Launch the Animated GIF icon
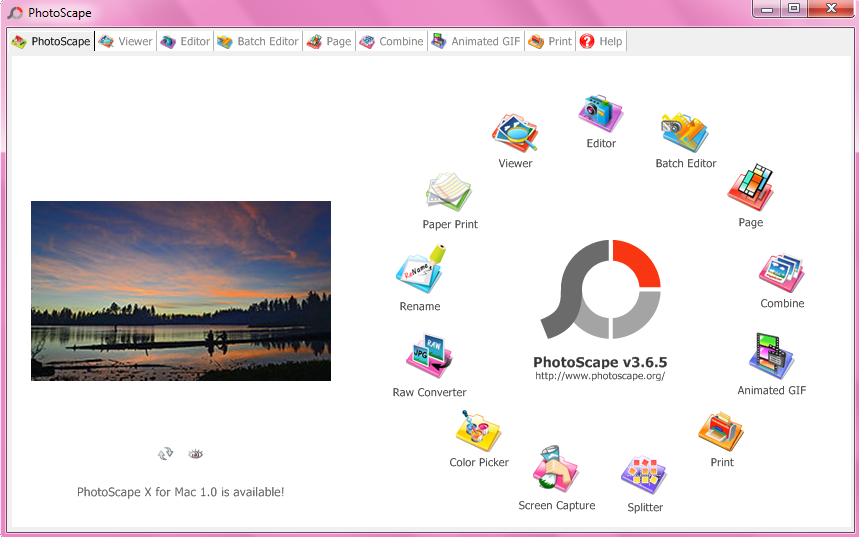Image resolution: width=859 pixels, height=537 pixels. click(771, 357)
